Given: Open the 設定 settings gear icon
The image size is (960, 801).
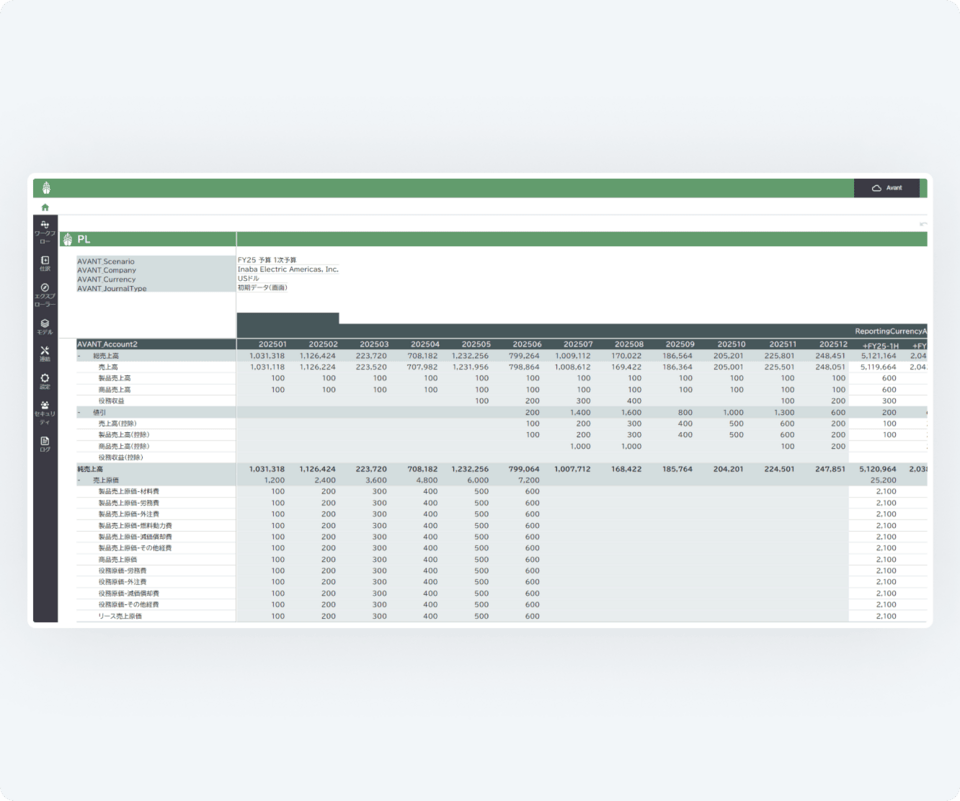Looking at the screenshot, I should [x=45, y=381].
